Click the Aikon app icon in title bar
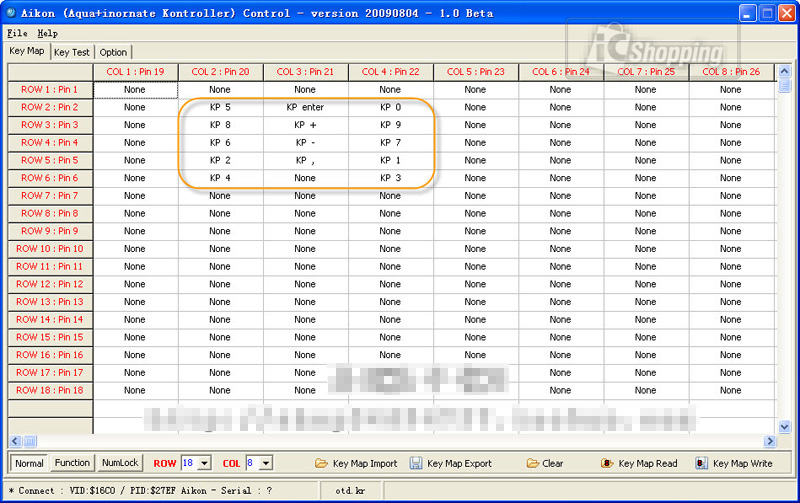 tap(10, 13)
